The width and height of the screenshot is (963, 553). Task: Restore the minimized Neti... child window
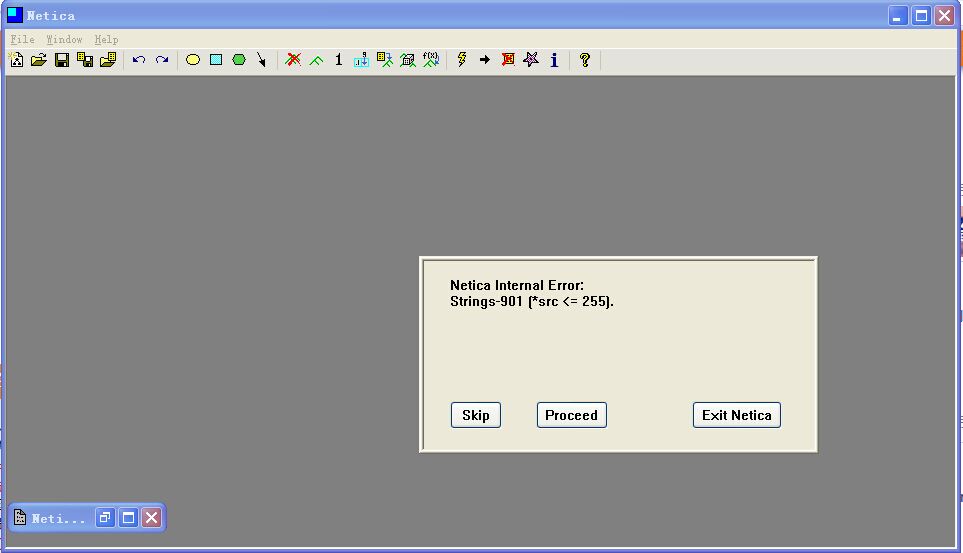click(x=105, y=518)
